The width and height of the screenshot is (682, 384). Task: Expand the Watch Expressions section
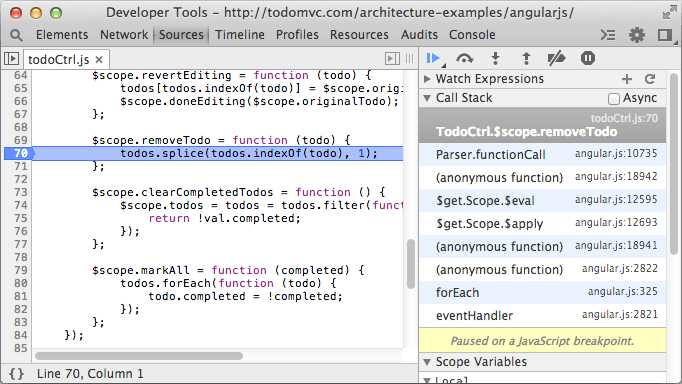click(x=427, y=79)
